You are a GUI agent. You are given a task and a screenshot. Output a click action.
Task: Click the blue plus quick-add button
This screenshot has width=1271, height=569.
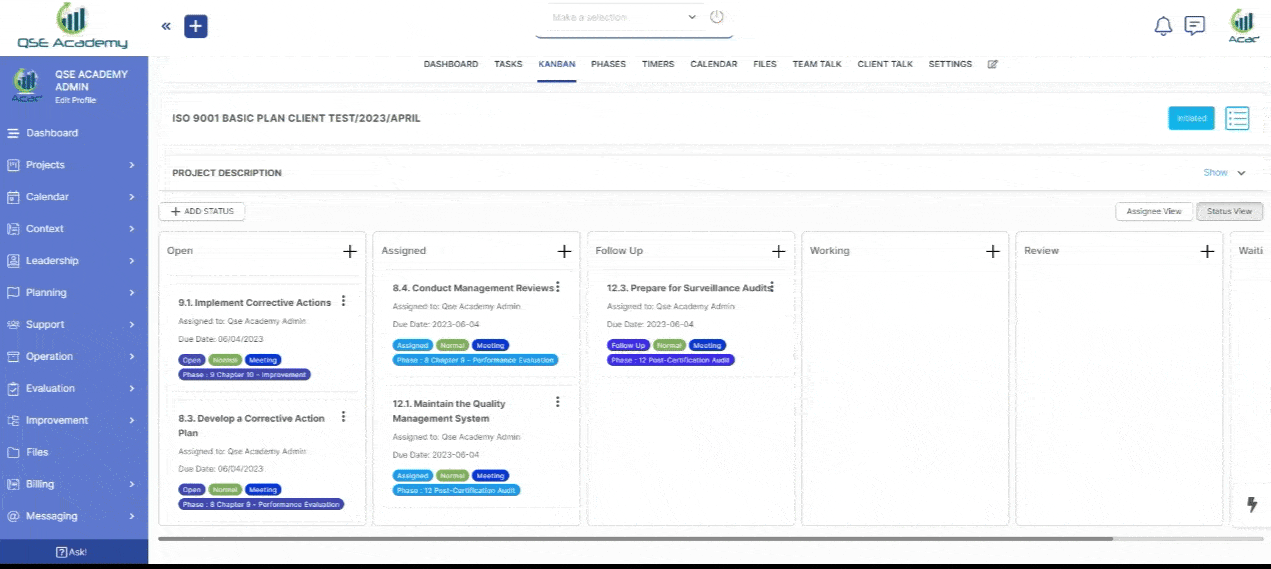click(x=196, y=26)
